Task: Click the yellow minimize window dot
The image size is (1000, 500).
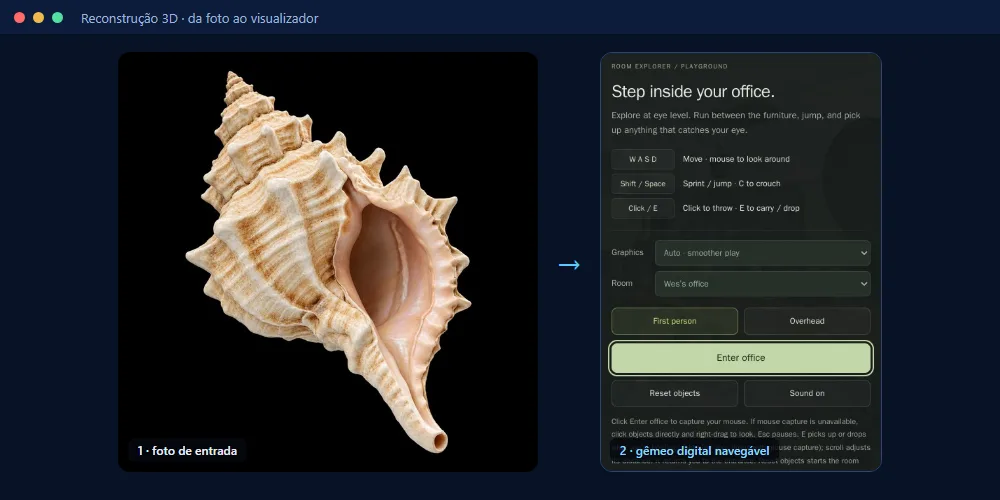Action: [38, 17]
